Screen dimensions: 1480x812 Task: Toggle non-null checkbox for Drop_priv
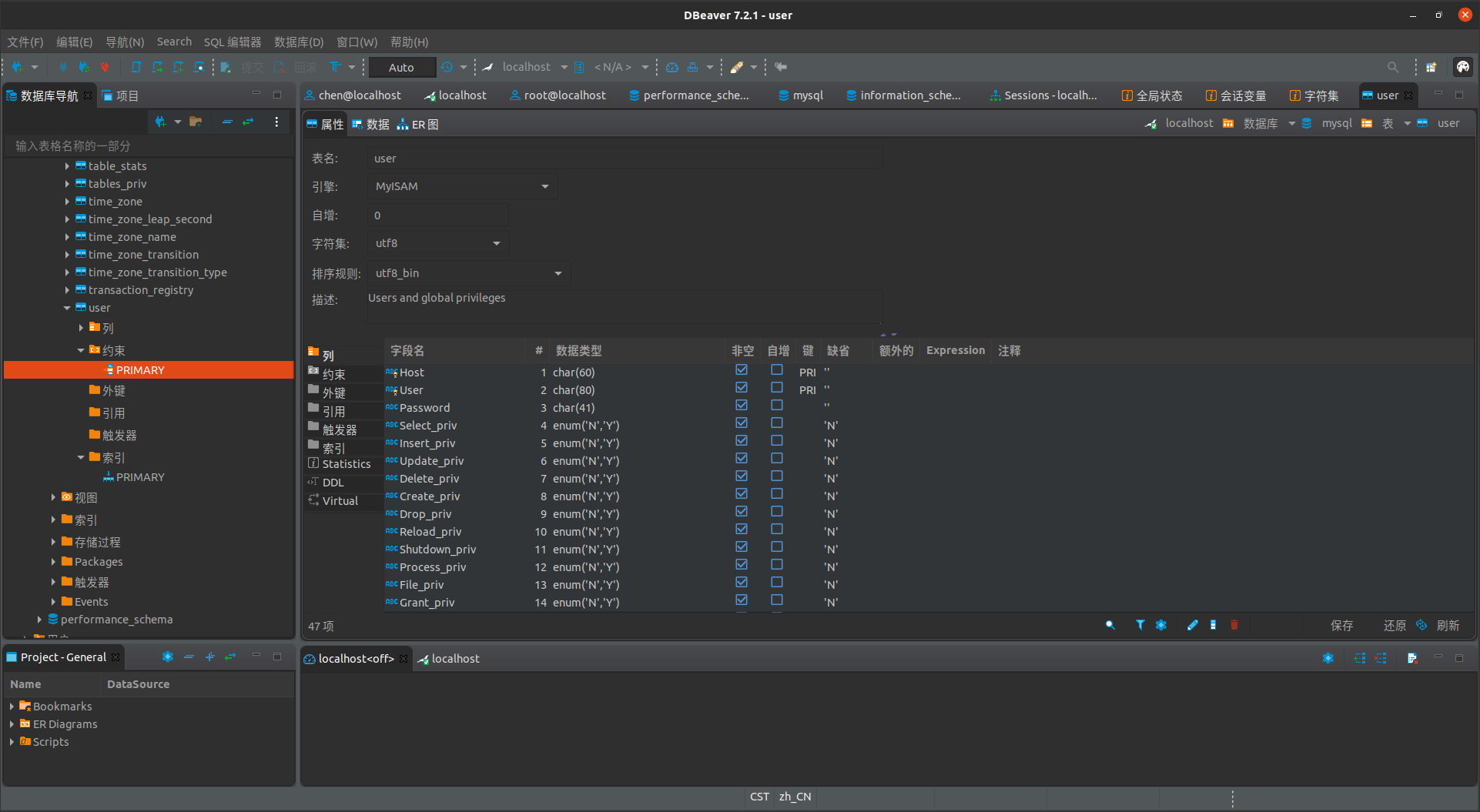click(x=742, y=512)
